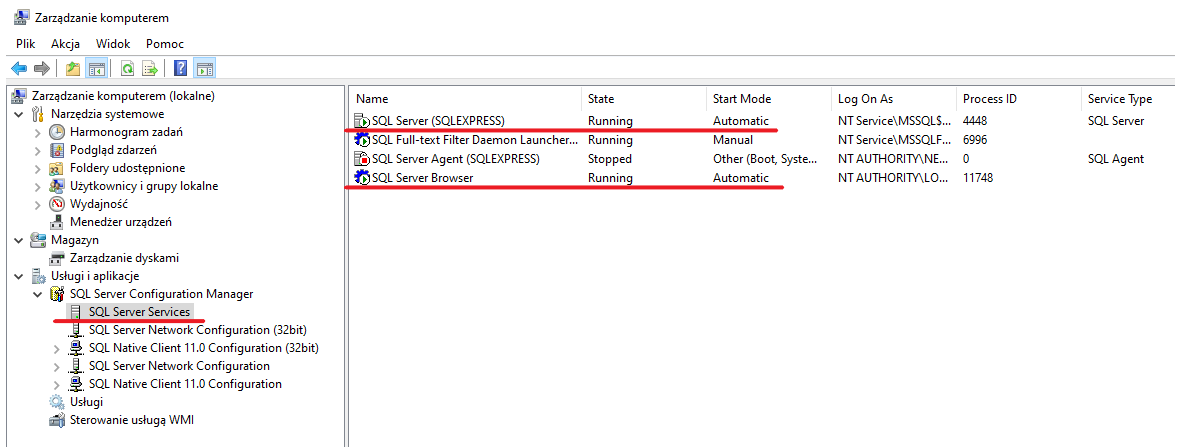
Task: Collapse the SQL Server Configuration Manager node
Action: (x=38, y=294)
